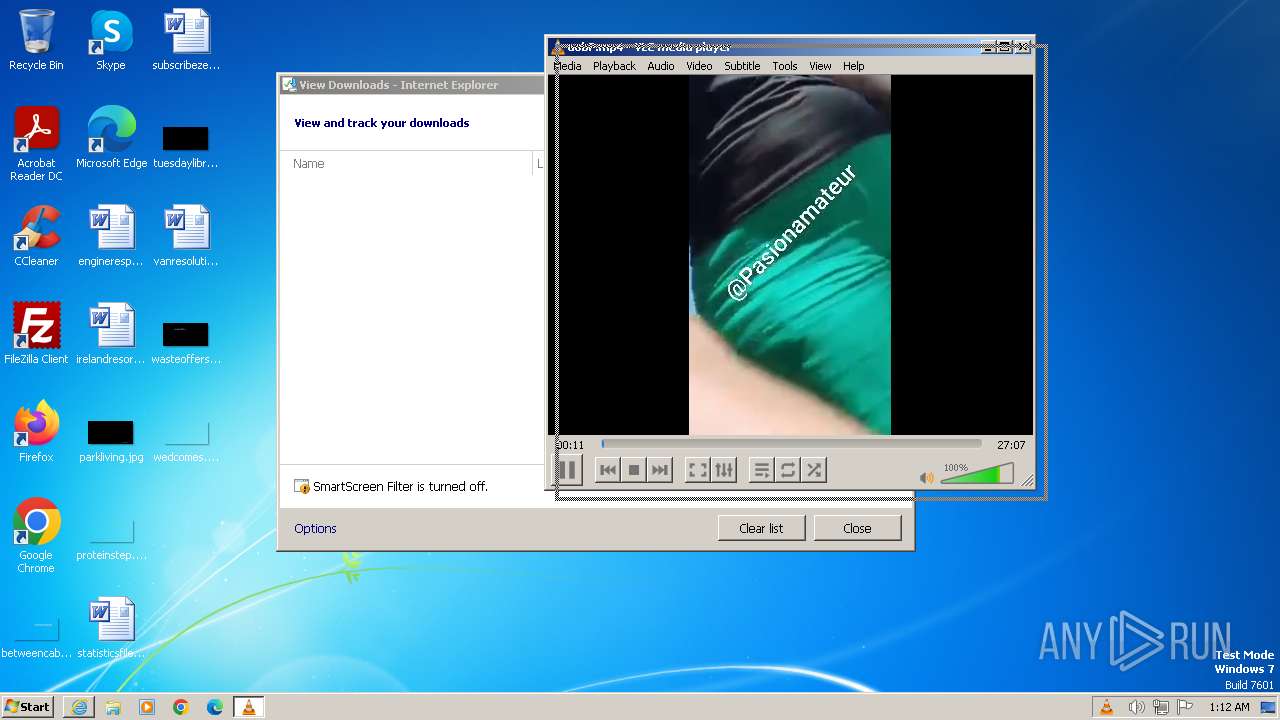1280x720 pixels.
Task: Select wedcomes desktop file
Action: (x=186, y=440)
